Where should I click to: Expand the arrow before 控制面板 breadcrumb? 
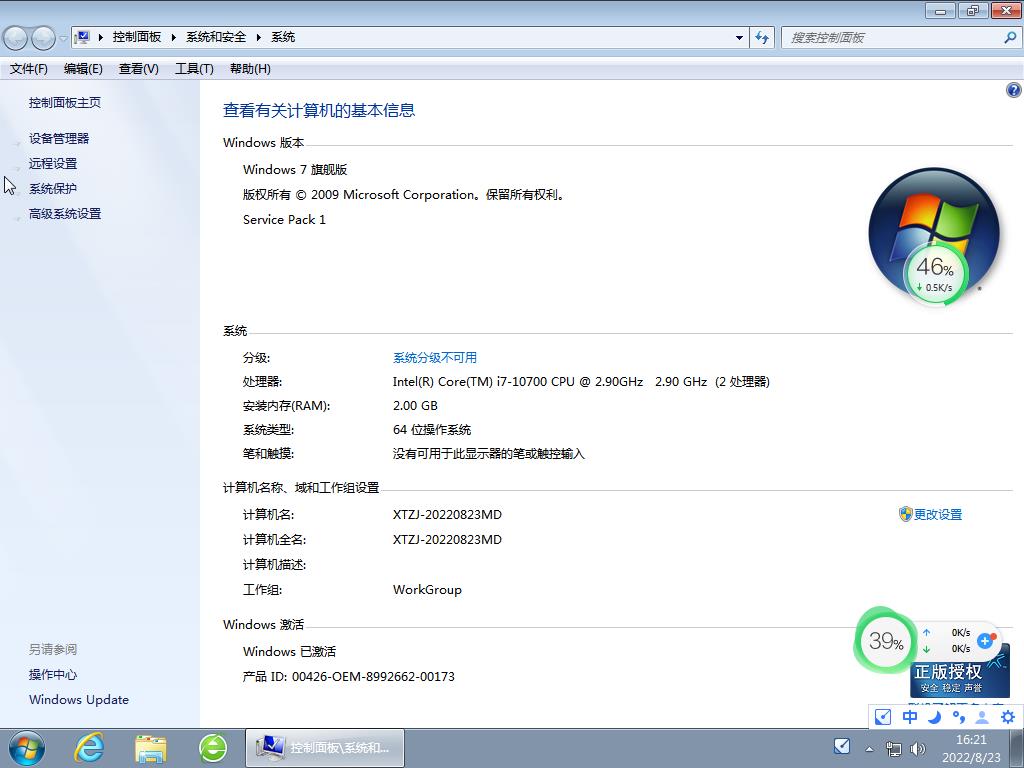[x=101, y=37]
